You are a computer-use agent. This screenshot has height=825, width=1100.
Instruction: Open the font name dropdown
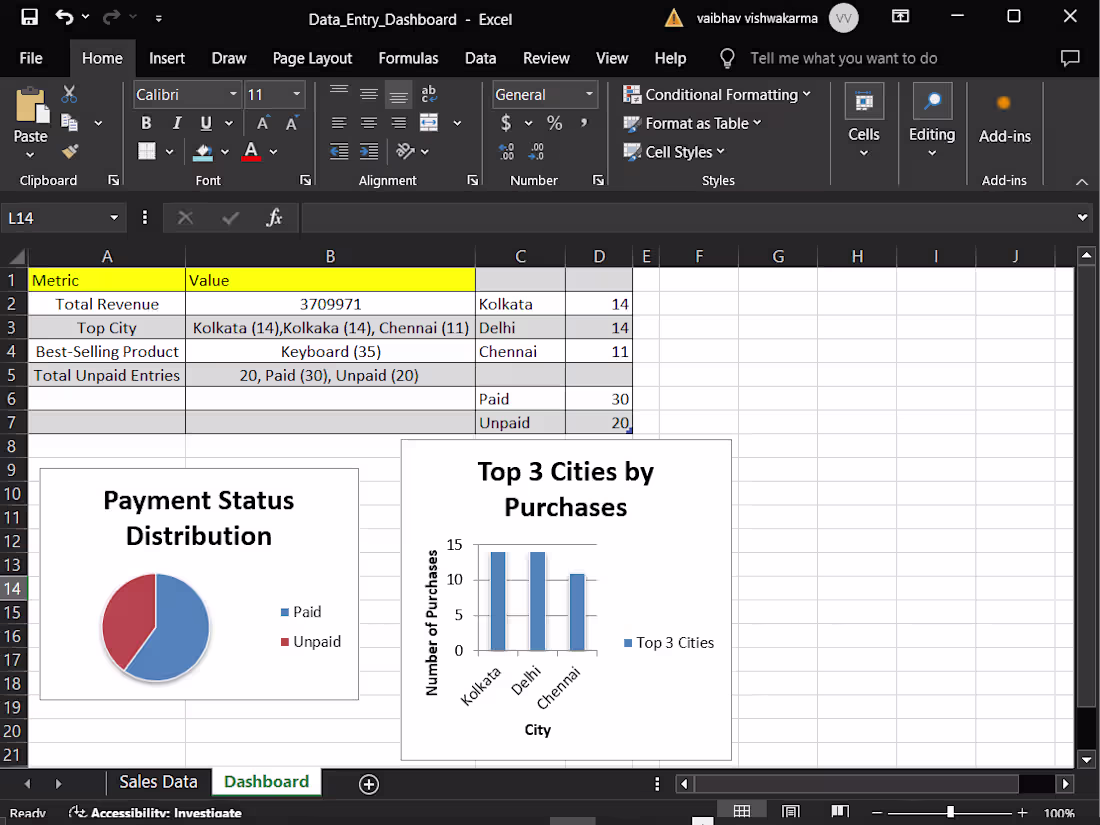231,94
